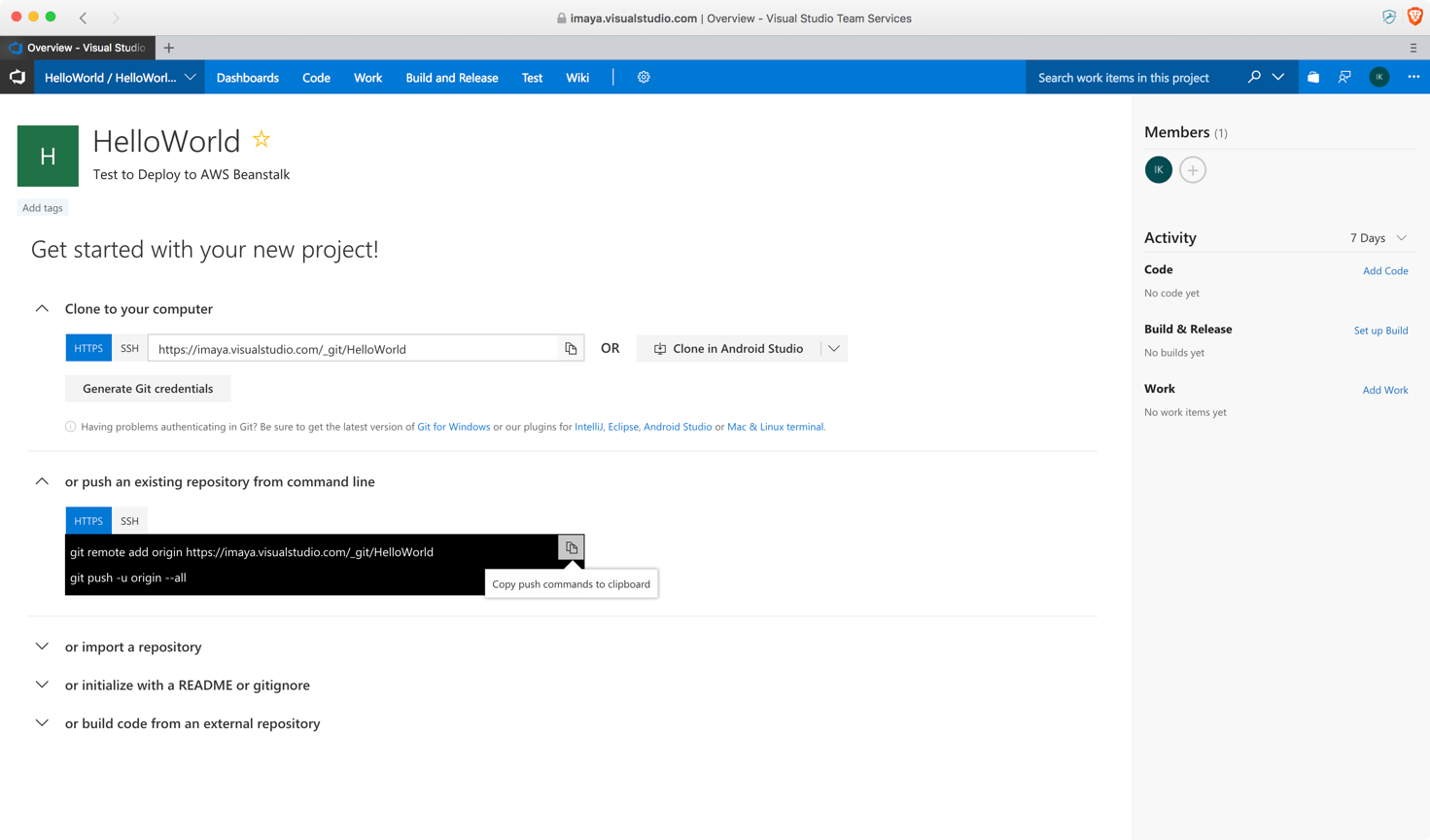This screenshot has width=1430, height=840.
Task: Click the Set up Build link
Action: [x=1380, y=331]
